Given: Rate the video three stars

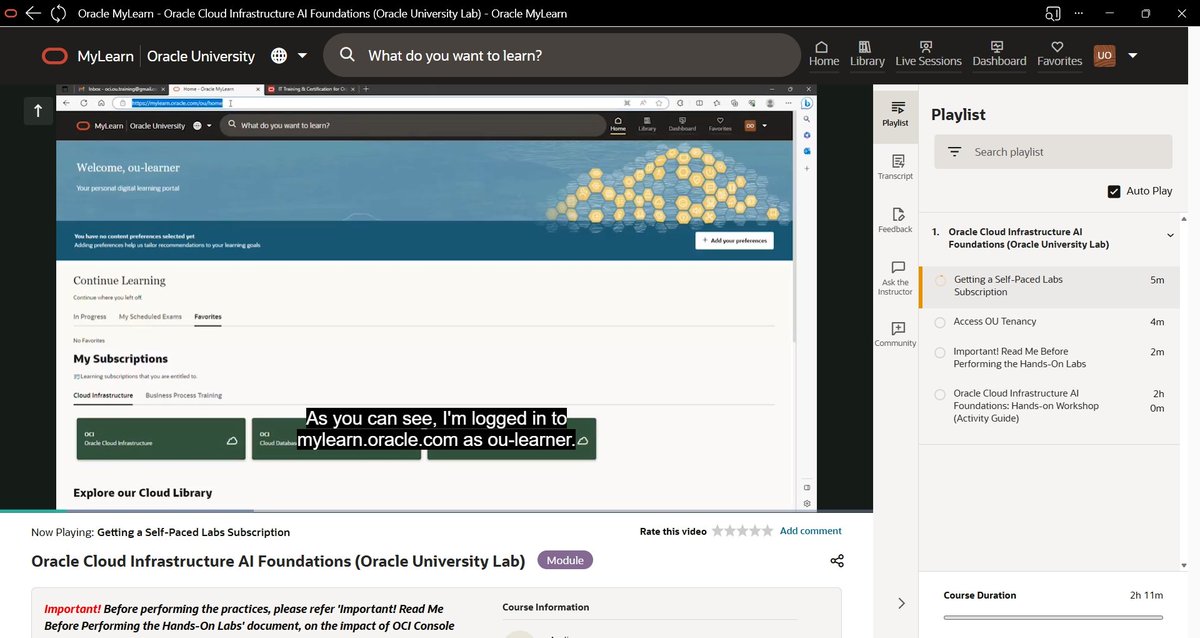Looking at the screenshot, I should (743, 531).
